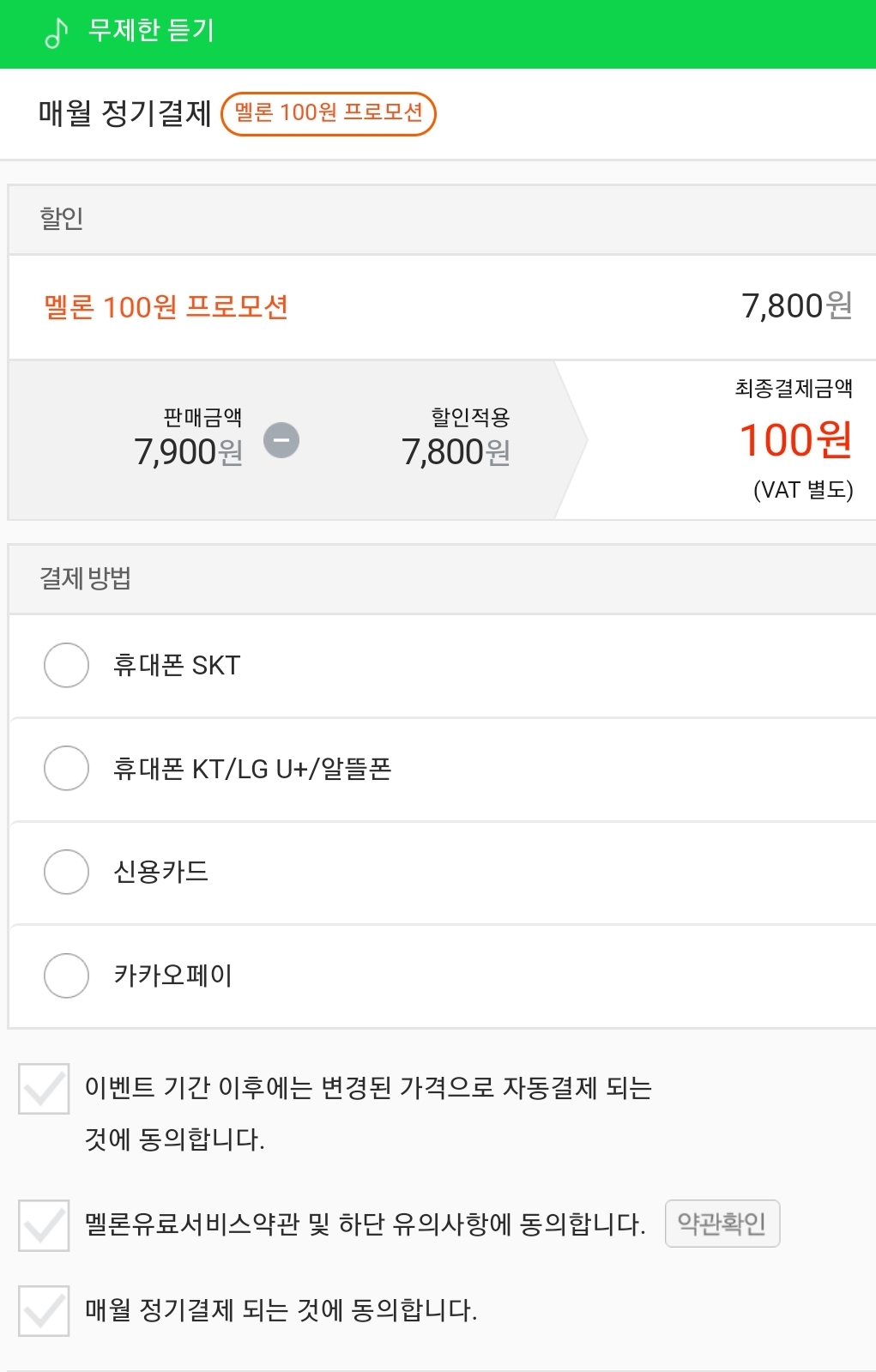
Task: Tap the music note icon in header
Action: click(56, 33)
